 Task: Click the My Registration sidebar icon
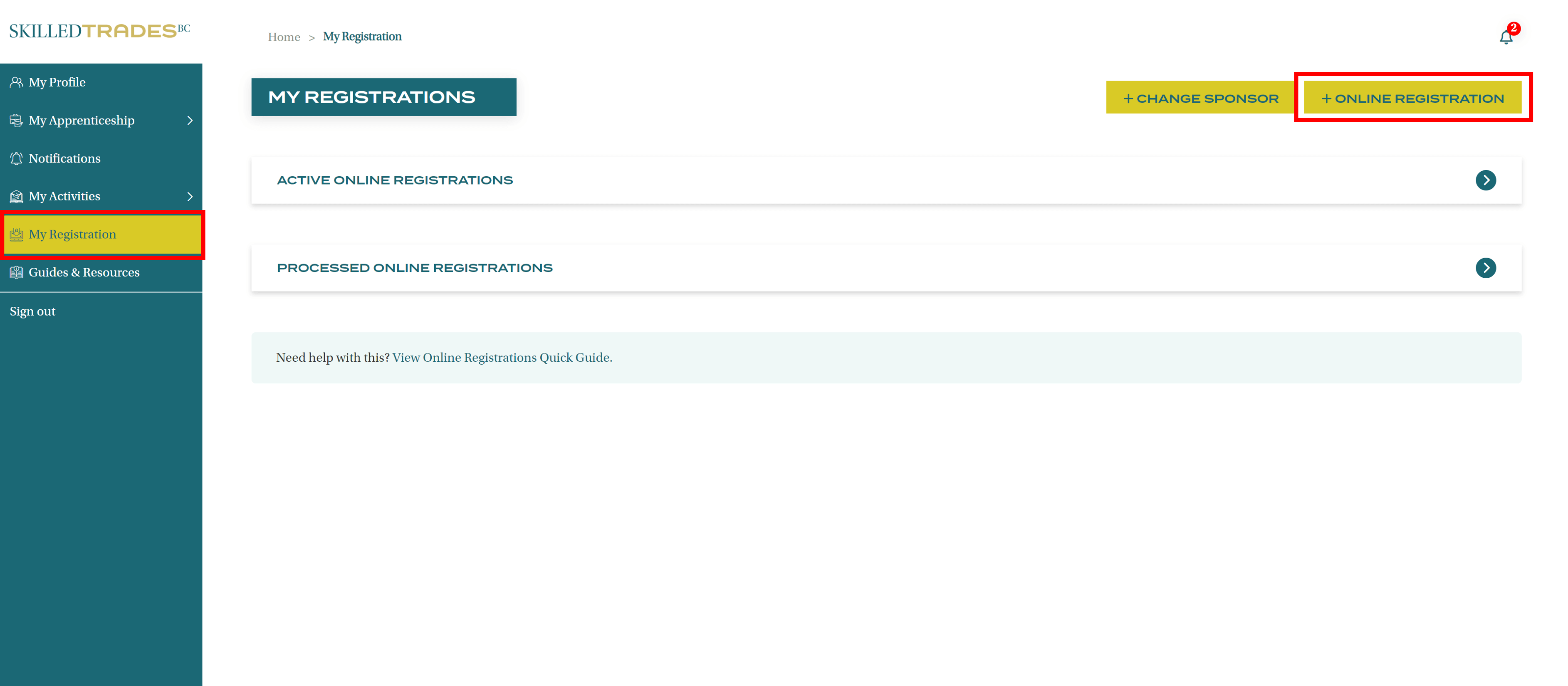(x=17, y=234)
